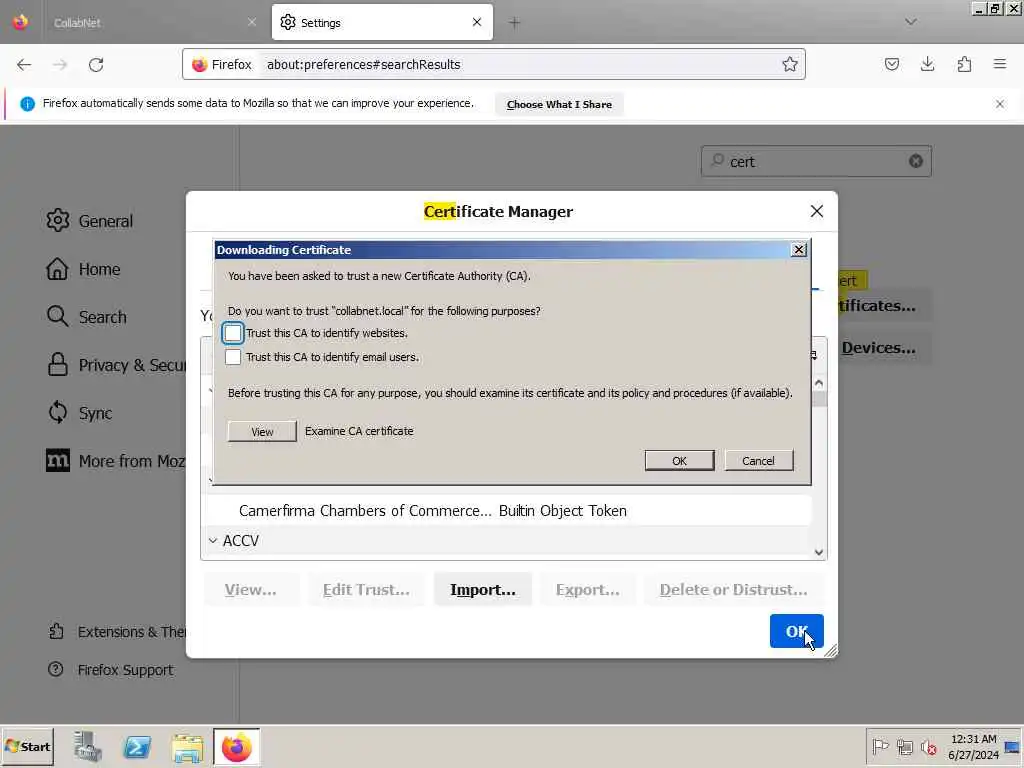Enable Trust this CA to identify email users
Image resolution: width=1024 pixels, height=768 pixels.
pos(233,357)
